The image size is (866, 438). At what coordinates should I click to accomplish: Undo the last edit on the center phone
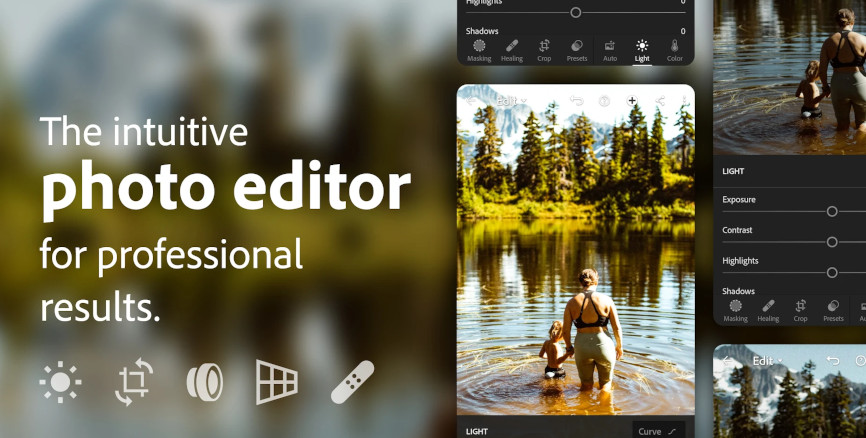(x=577, y=101)
